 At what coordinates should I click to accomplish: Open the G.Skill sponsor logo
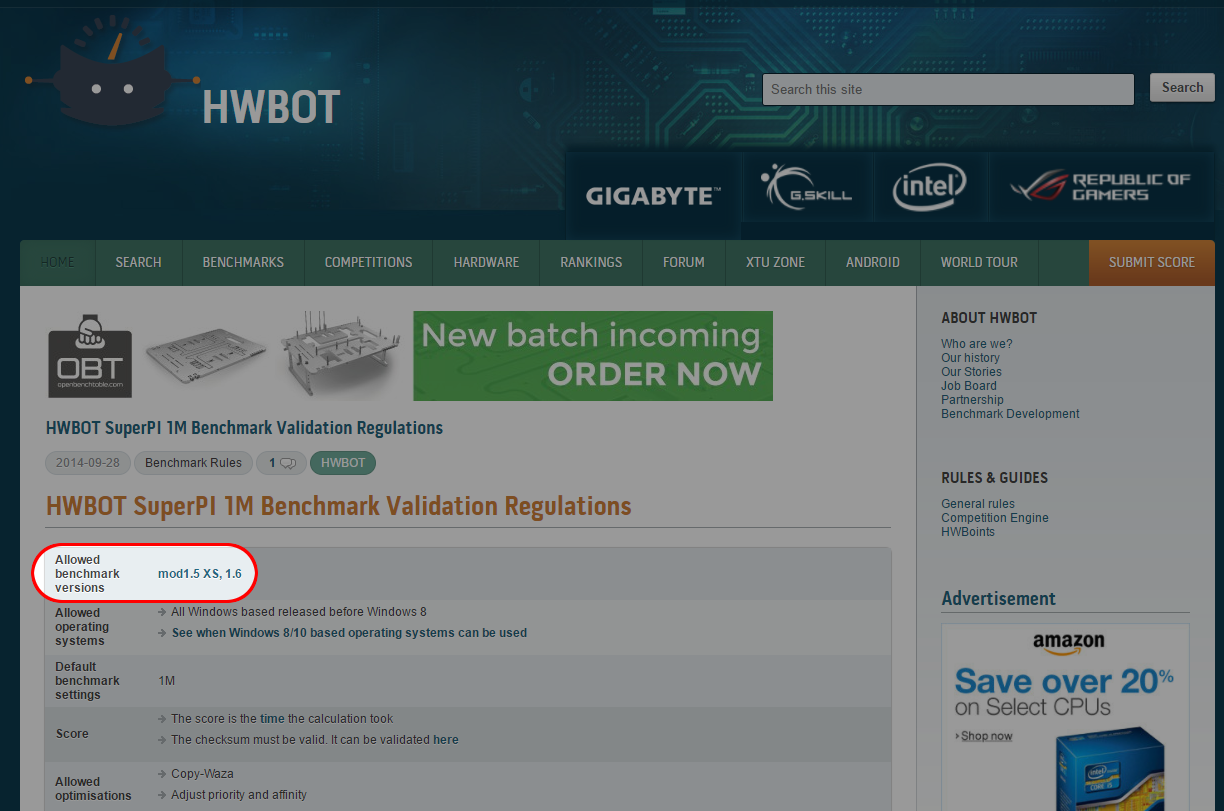807,188
